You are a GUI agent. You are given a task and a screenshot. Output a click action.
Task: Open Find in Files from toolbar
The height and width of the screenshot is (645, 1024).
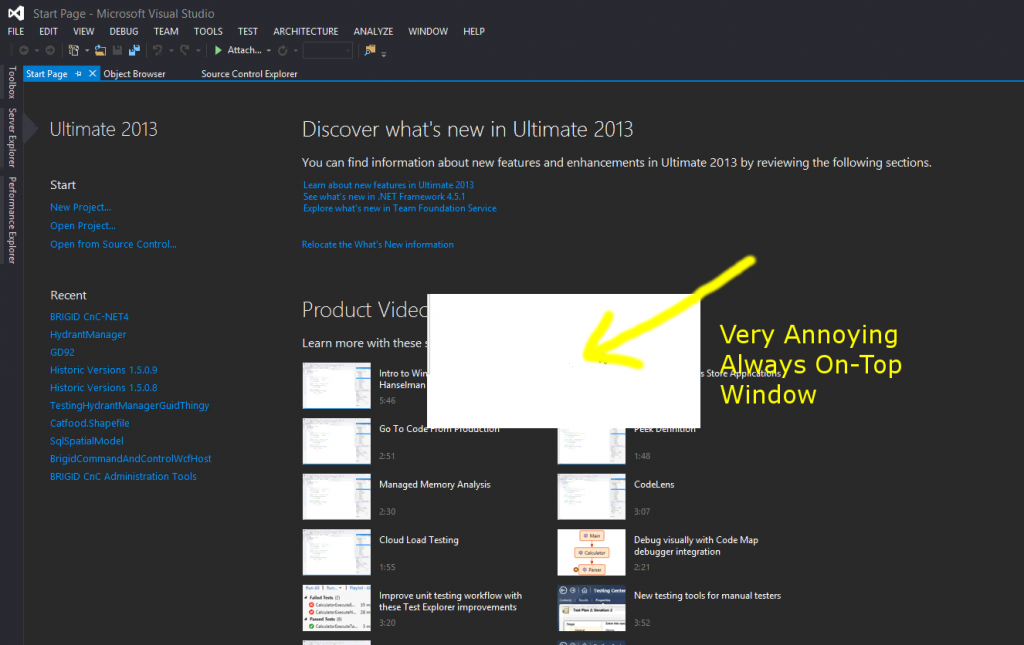pos(370,50)
